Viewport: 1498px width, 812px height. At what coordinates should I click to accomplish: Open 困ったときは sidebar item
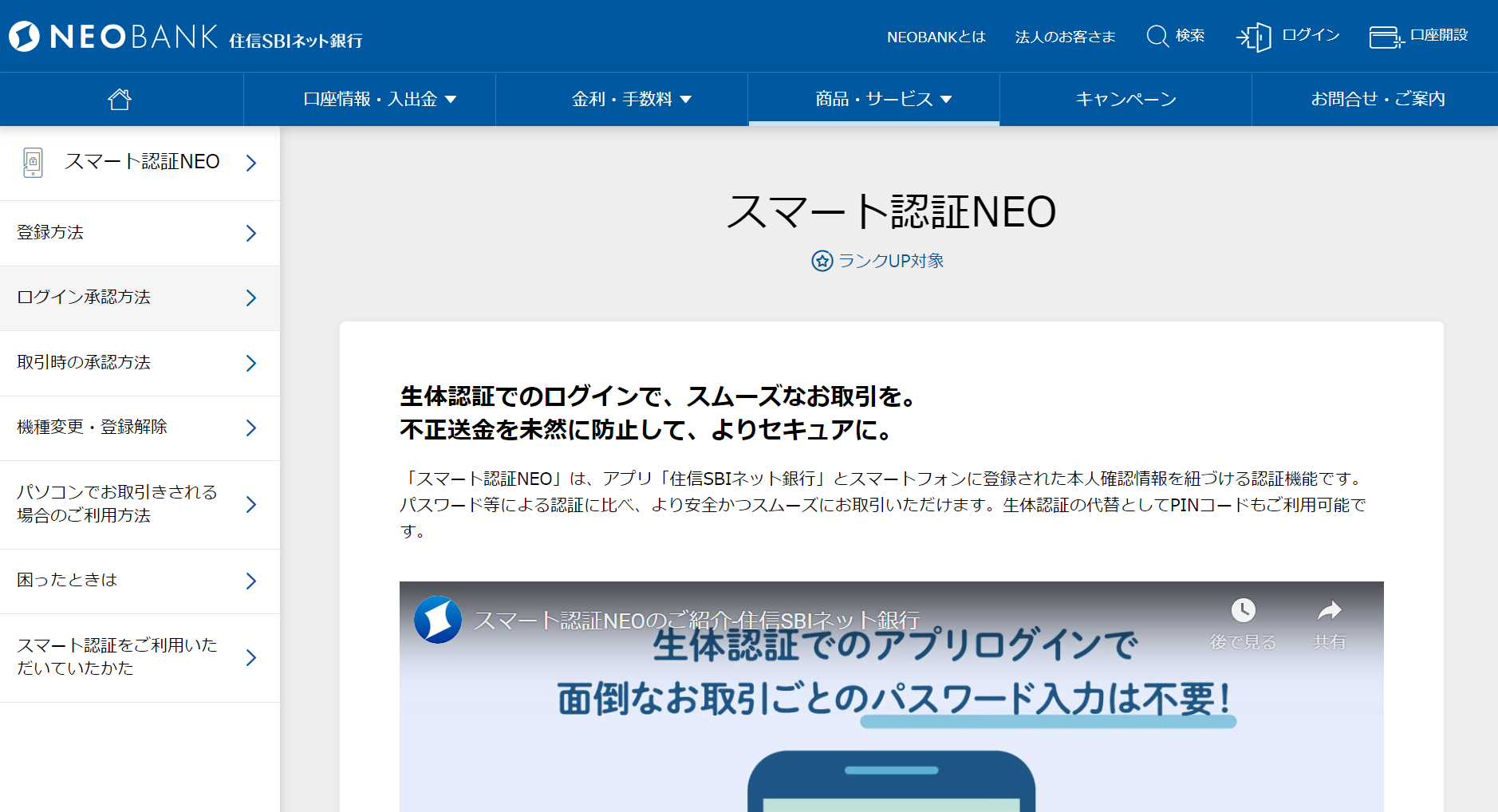[x=140, y=581]
